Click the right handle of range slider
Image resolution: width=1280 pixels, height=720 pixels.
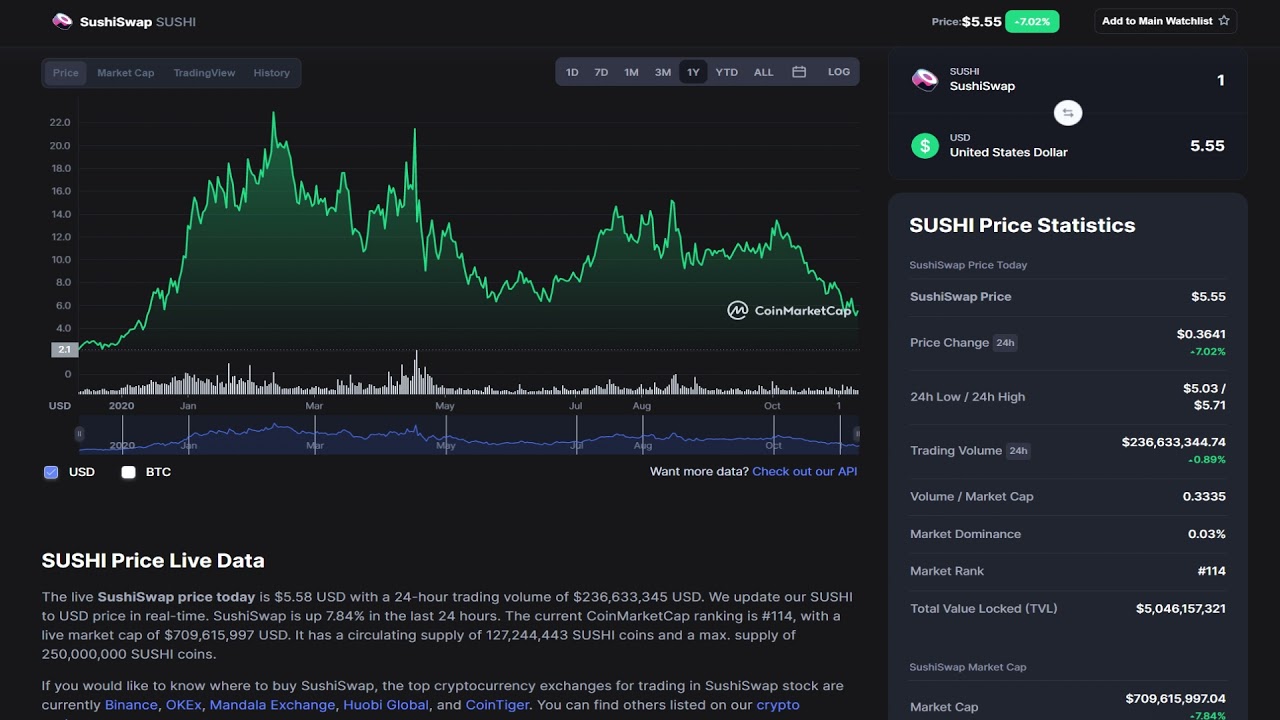856,434
